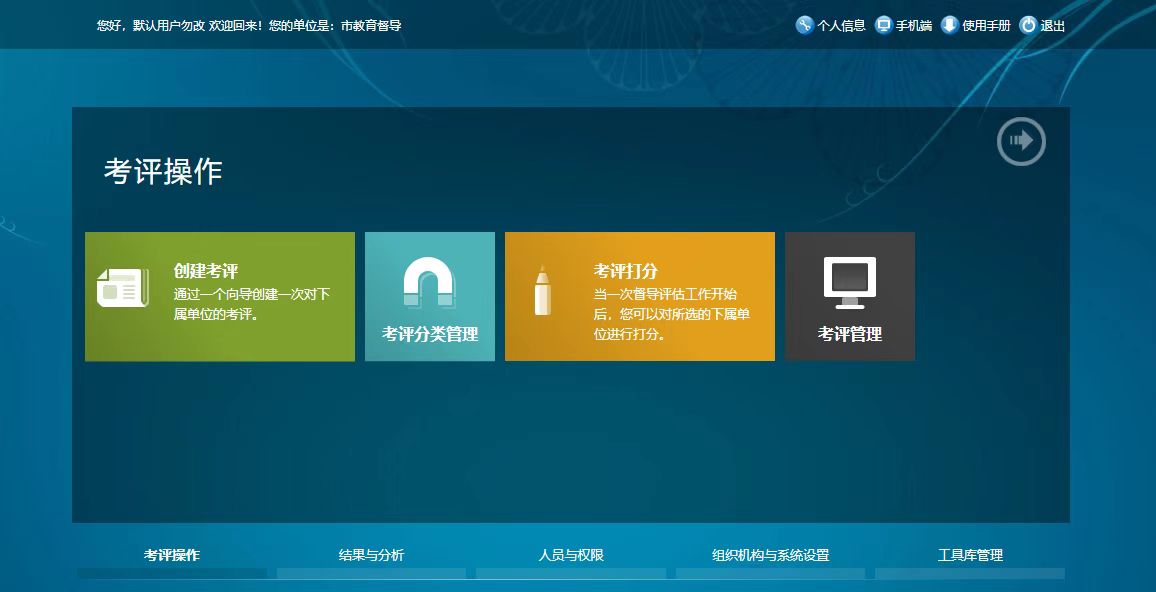Click the monitor icon on 考评管理 tile
Screen dimensions: 1156x592
850,282
